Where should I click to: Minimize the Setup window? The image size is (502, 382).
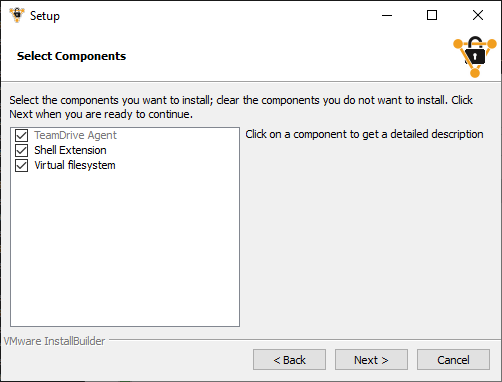tap(387, 15)
